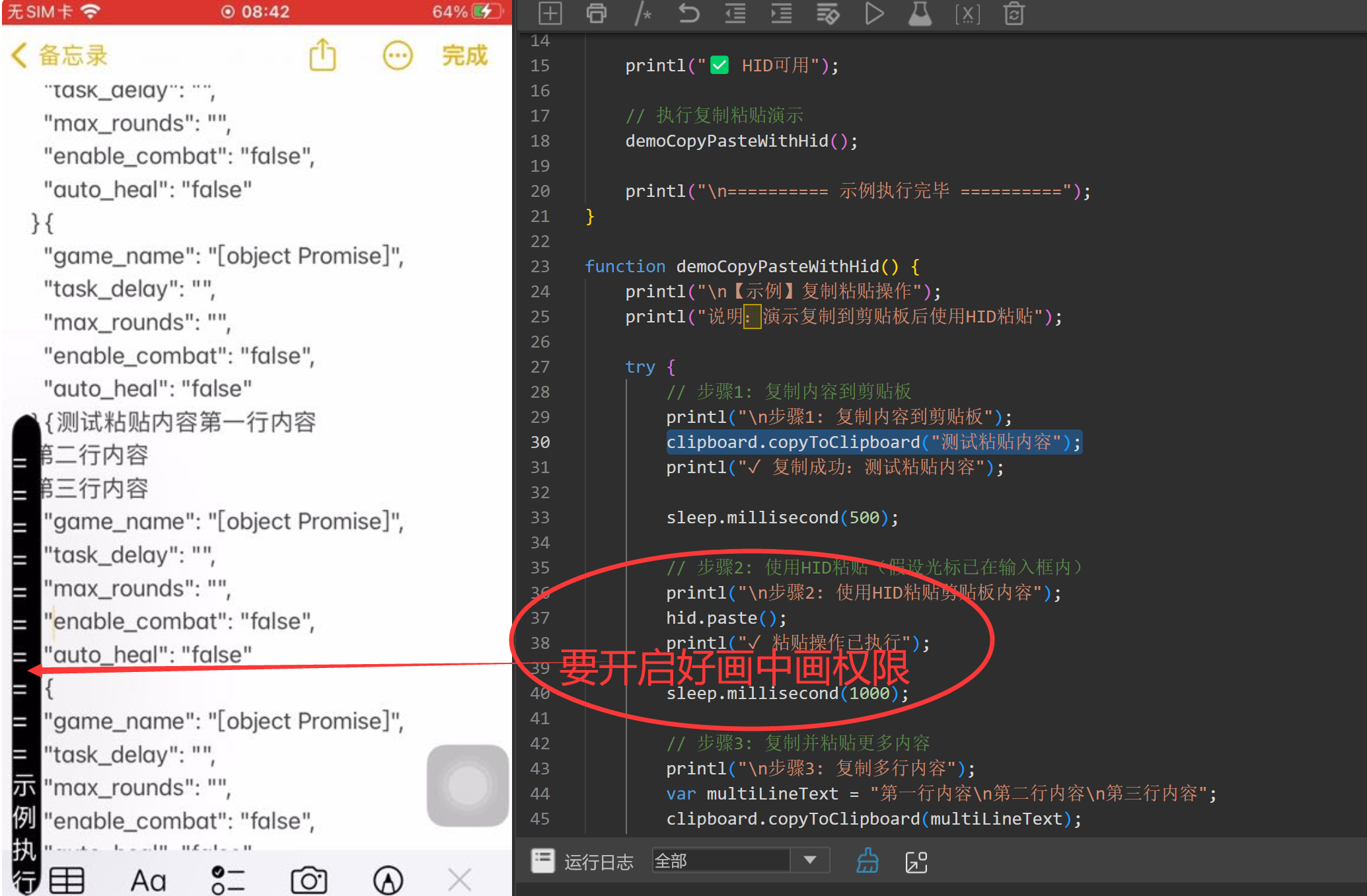This screenshot has height=896, width=1367.
Task: Open the Notes more options ellipsis
Action: [x=397, y=56]
